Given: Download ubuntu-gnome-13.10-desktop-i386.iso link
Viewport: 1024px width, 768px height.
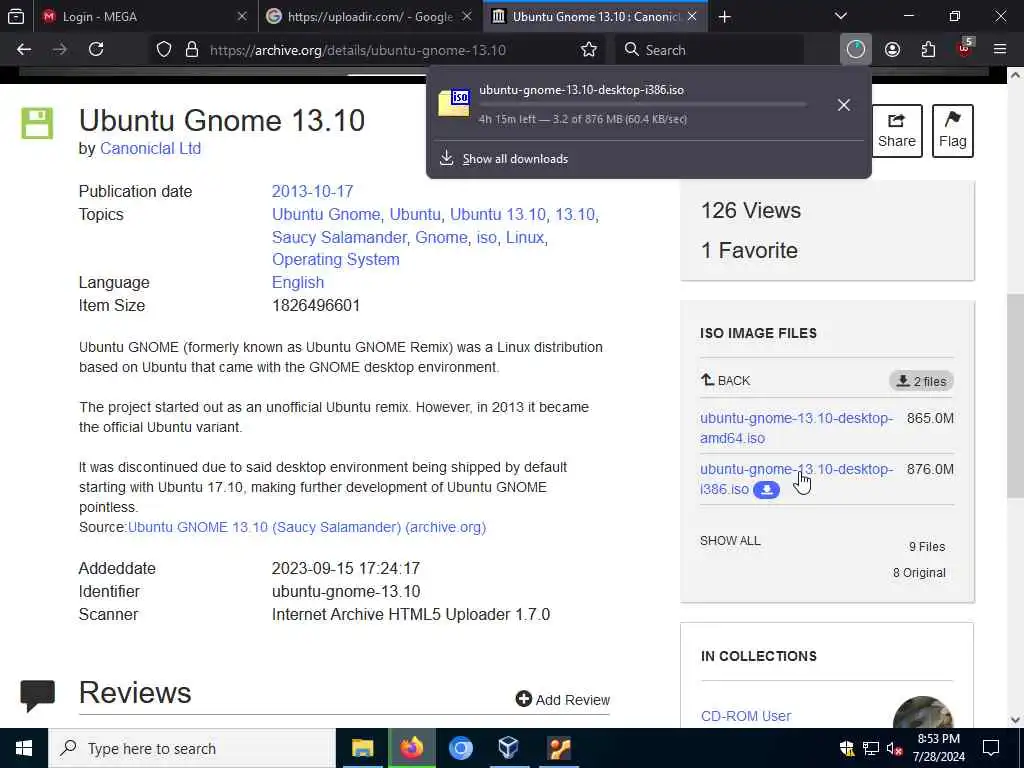Looking at the screenshot, I should pos(796,479).
